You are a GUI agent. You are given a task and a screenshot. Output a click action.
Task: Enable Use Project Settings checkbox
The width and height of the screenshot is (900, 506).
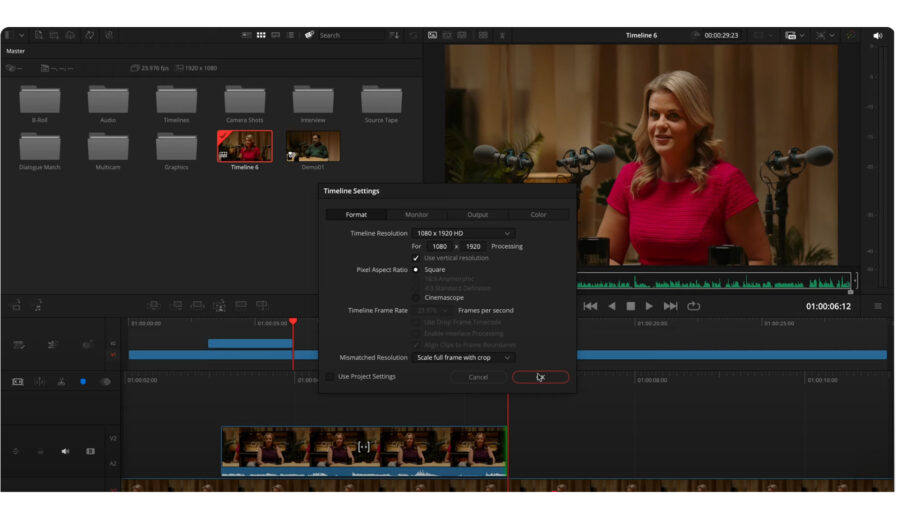click(330, 377)
